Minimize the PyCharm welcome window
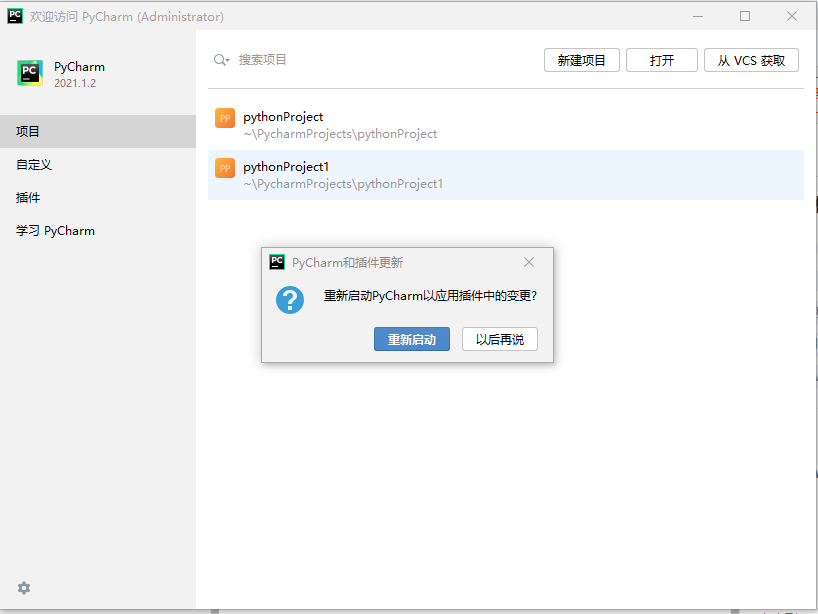Image resolution: width=818 pixels, height=614 pixels. (x=698, y=16)
